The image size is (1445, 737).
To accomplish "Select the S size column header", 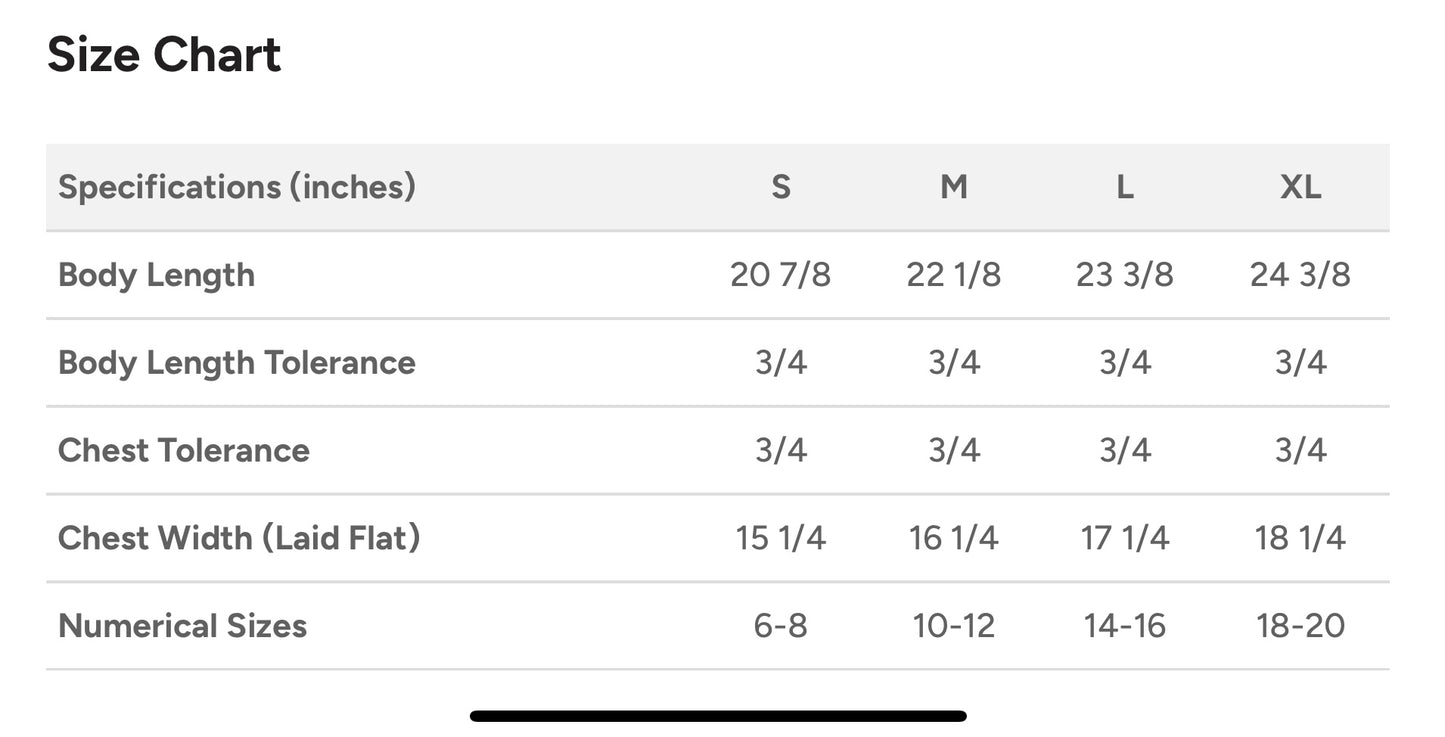I will [781, 187].
